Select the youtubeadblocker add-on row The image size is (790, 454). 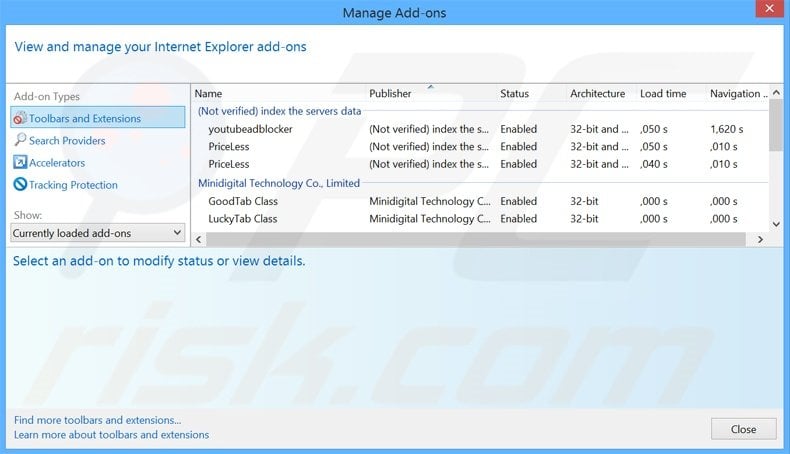pyautogui.click(x=250, y=129)
